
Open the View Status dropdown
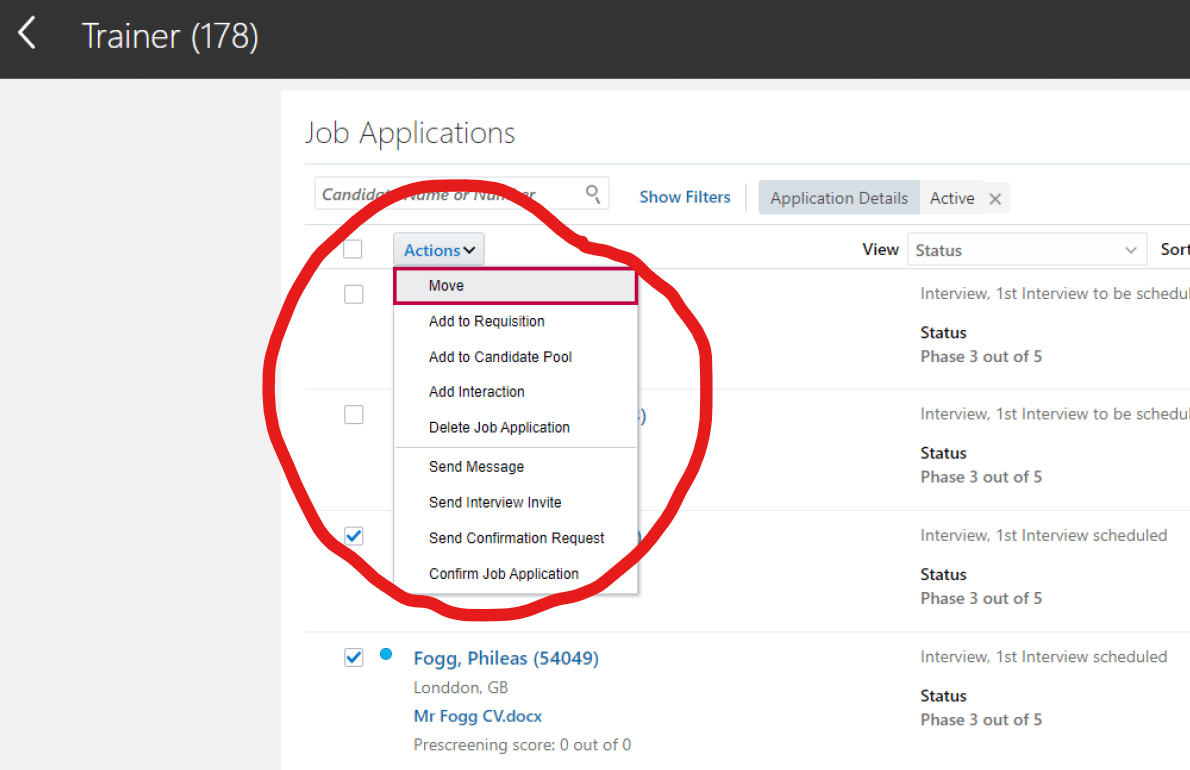click(x=1026, y=250)
